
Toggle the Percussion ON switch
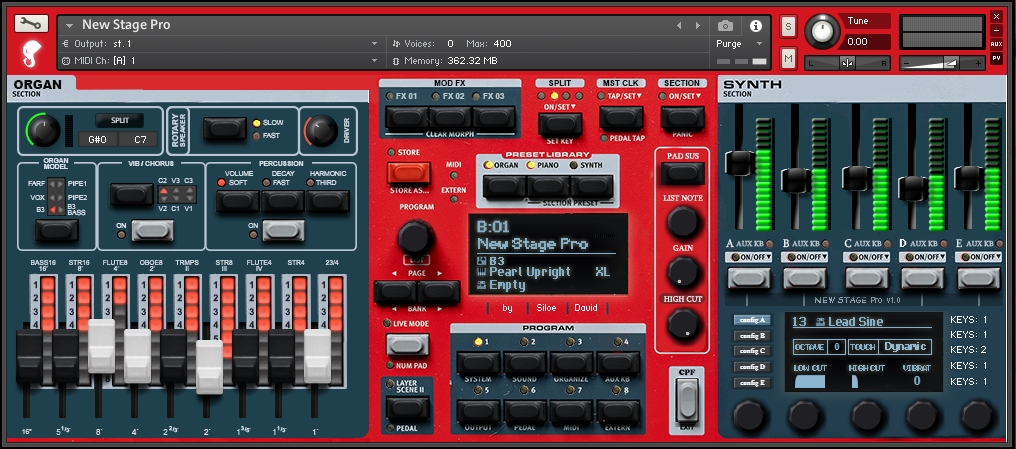click(x=284, y=231)
